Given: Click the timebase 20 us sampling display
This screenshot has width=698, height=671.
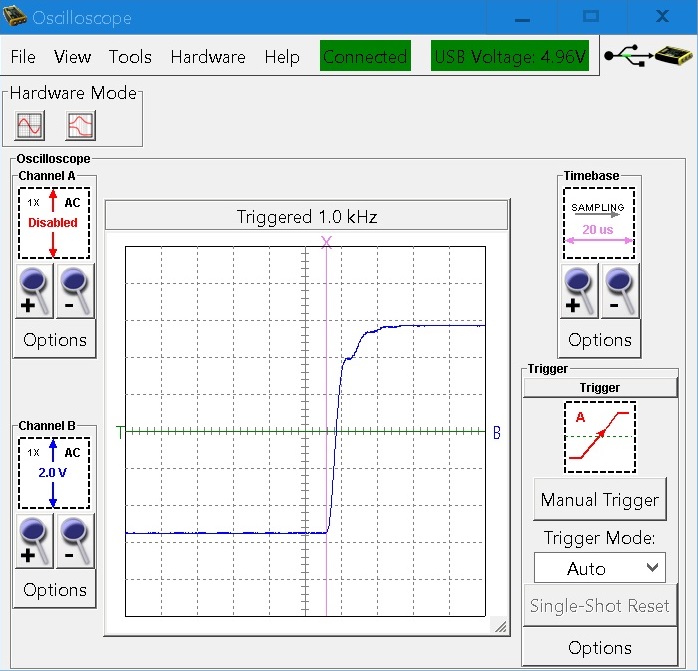Looking at the screenshot, I should 599,222.
